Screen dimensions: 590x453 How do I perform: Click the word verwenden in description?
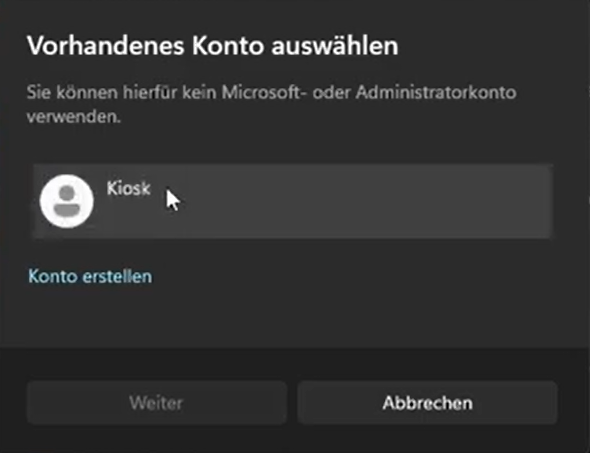pyautogui.click(x=73, y=117)
